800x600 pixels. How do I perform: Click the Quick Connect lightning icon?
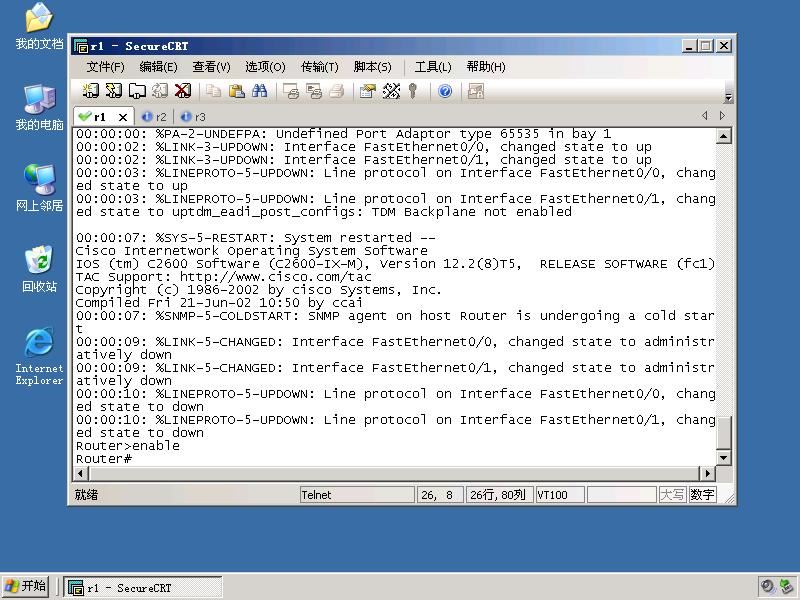(x=114, y=91)
